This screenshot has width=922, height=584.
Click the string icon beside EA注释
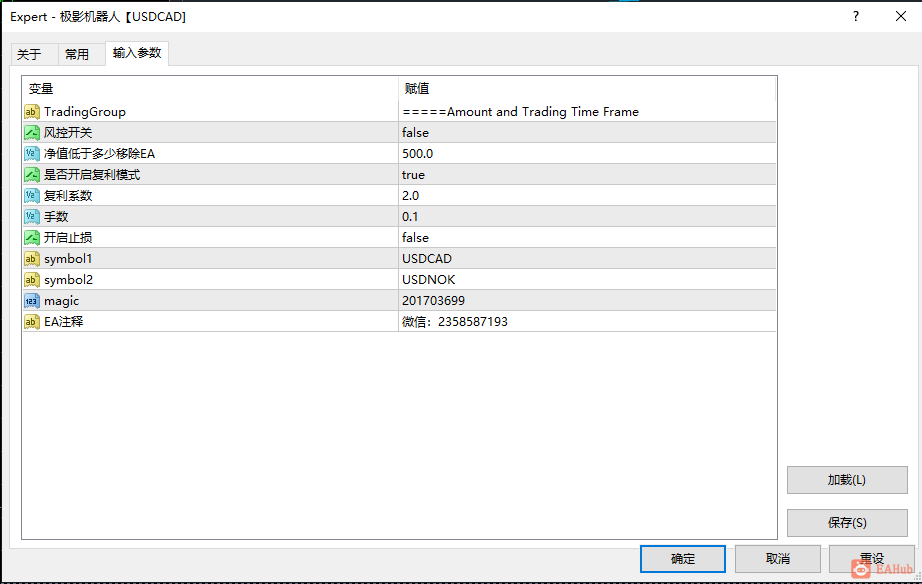[31, 322]
